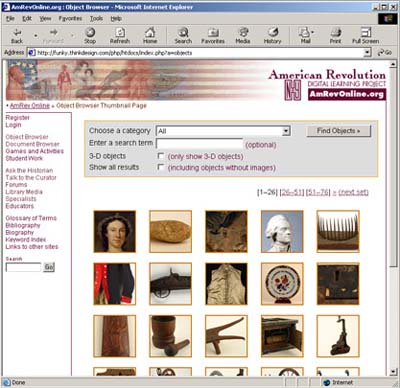
Task: Click the Windows logo throbber icon
Action: coord(387,19)
